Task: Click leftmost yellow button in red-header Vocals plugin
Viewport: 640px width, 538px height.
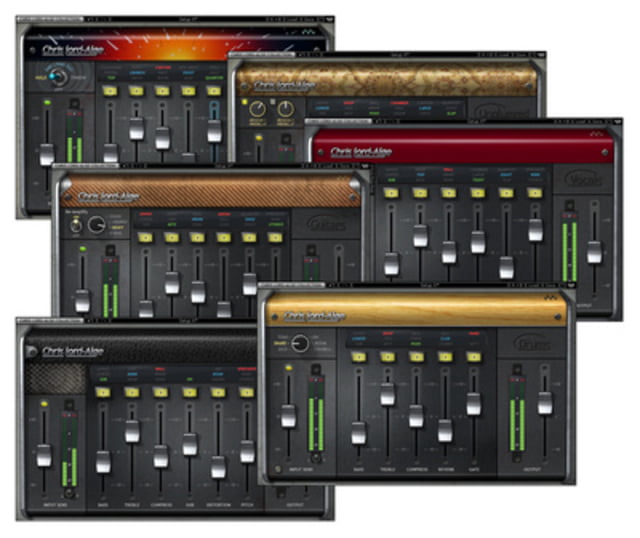Action: click(391, 193)
